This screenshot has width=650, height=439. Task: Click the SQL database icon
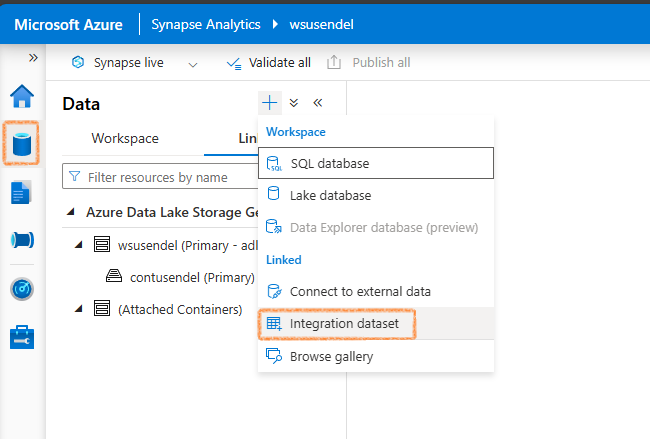(274, 163)
